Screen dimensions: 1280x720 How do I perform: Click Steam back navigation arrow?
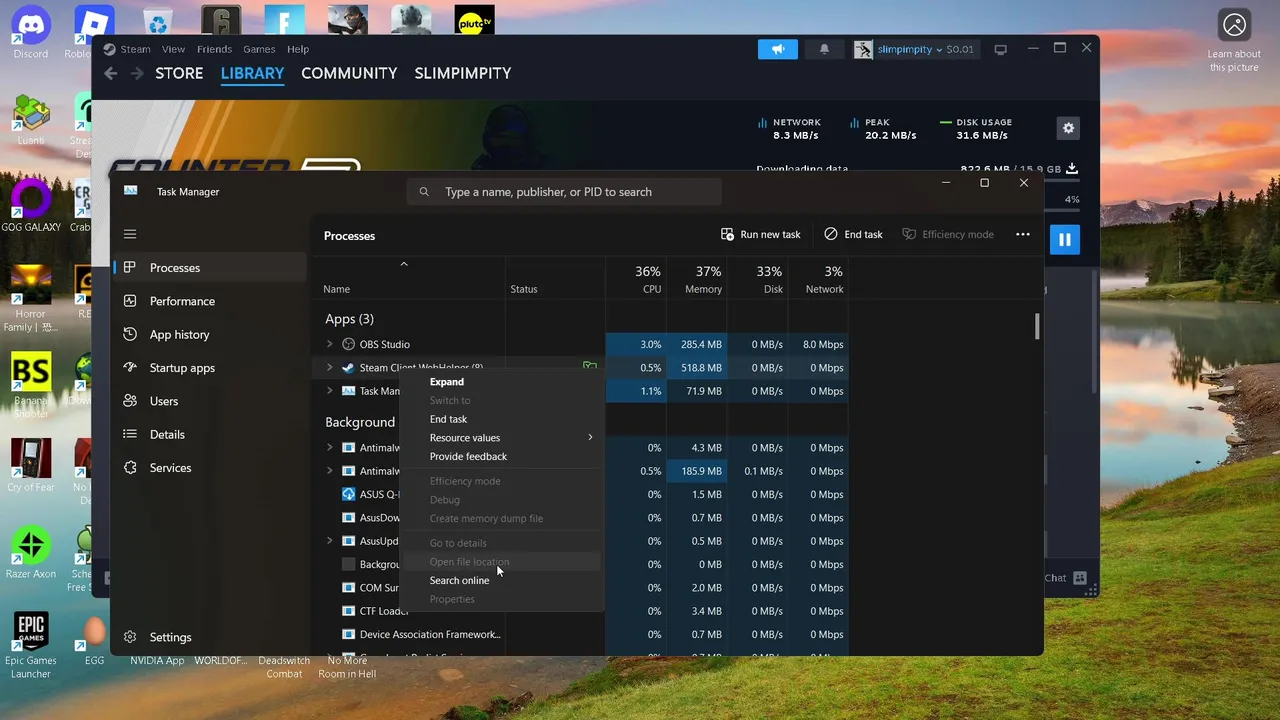click(x=111, y=73)
